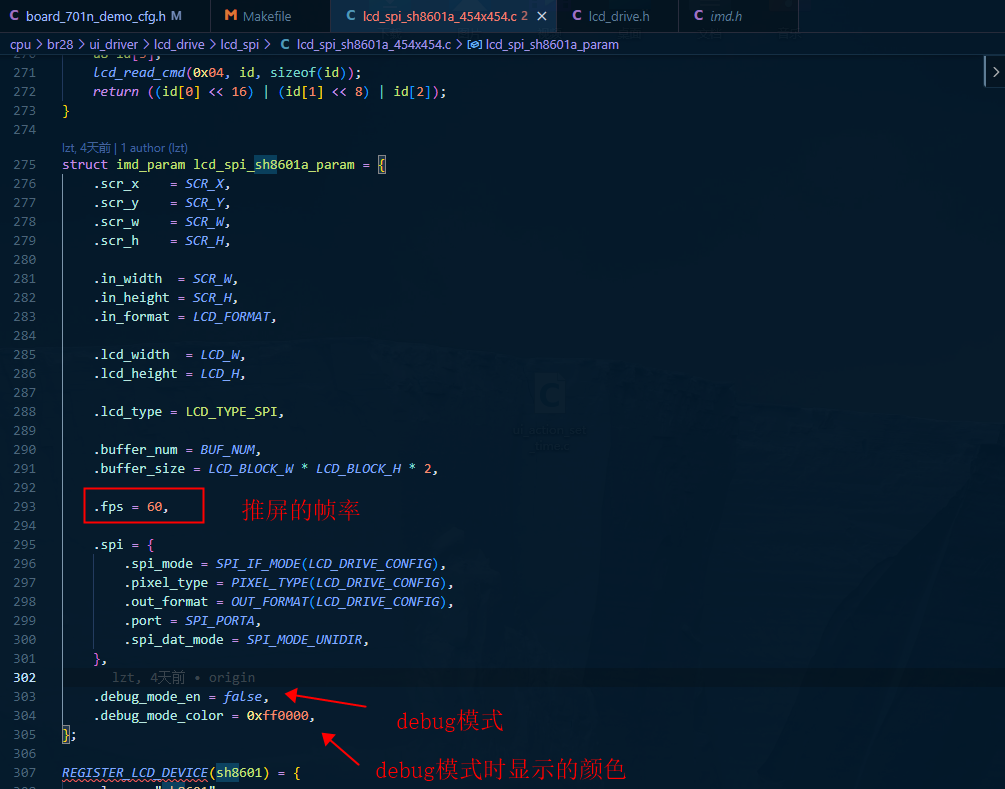Click the C file icon on board_701n_demo_cfg.h tab

click(14, 16)
